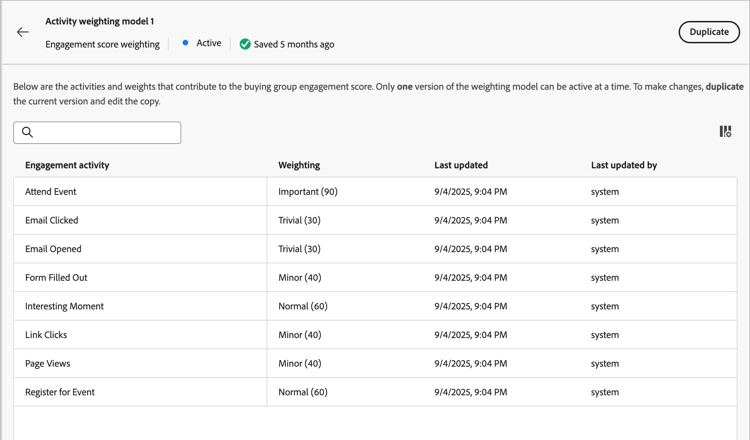Select the Link Clicks row
The image size is (750, 440).
[x=46, y=335]
